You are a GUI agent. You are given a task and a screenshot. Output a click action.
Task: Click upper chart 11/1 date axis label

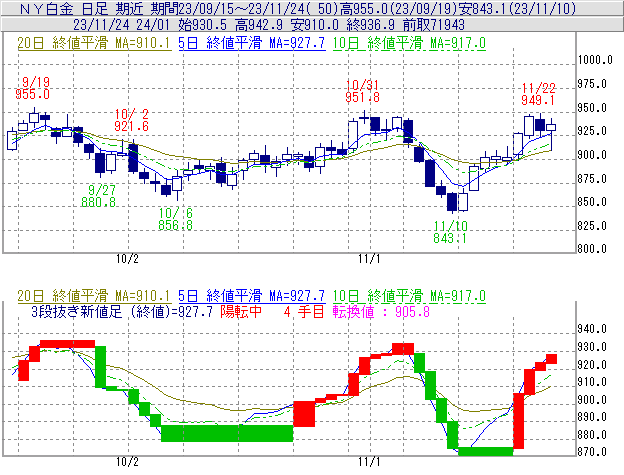pos(369,259)
